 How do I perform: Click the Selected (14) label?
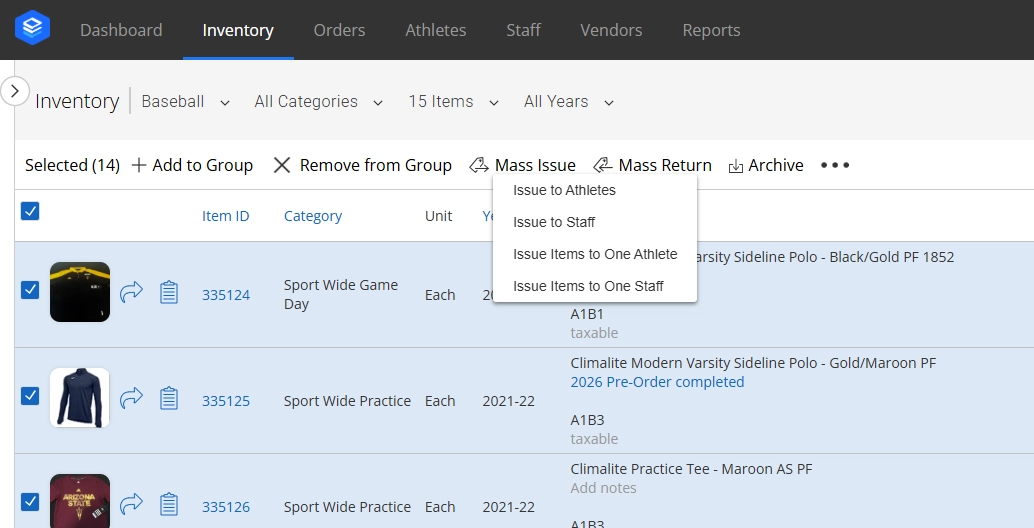(x=73, y=165)
